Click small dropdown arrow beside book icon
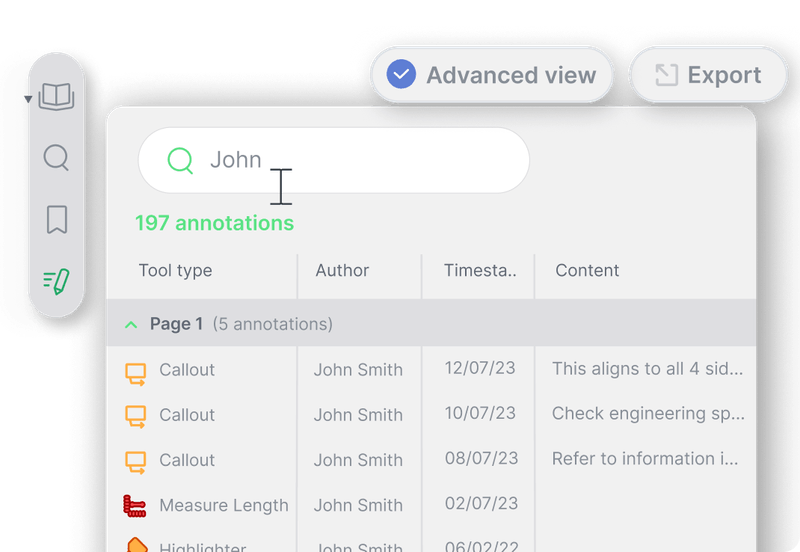The height and width of the screenshot is (552, 800). tap(27, 98)
